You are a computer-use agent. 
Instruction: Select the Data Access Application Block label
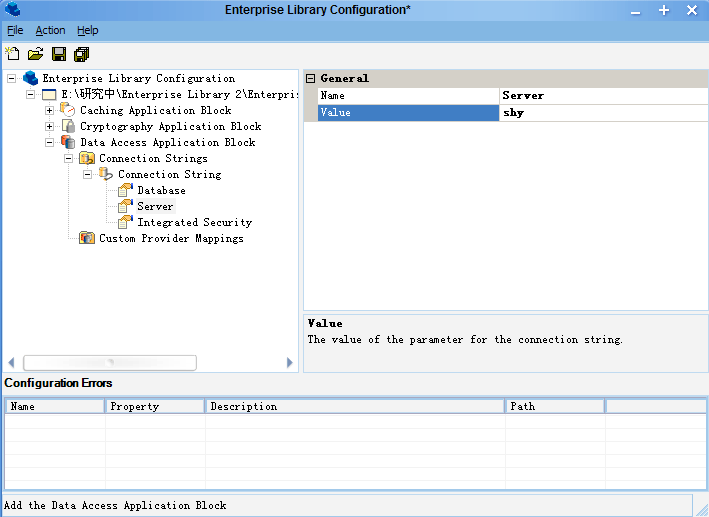pos(168,142)
